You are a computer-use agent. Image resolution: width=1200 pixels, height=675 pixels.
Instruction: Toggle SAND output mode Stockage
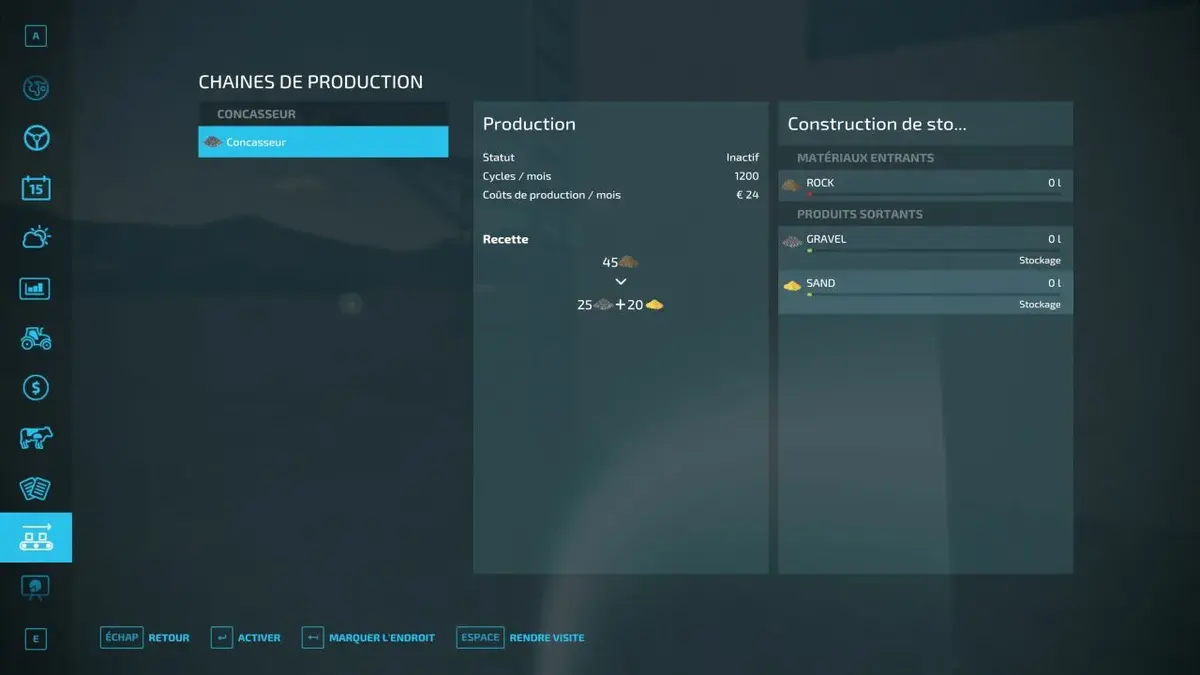(x=1039, y=304)
